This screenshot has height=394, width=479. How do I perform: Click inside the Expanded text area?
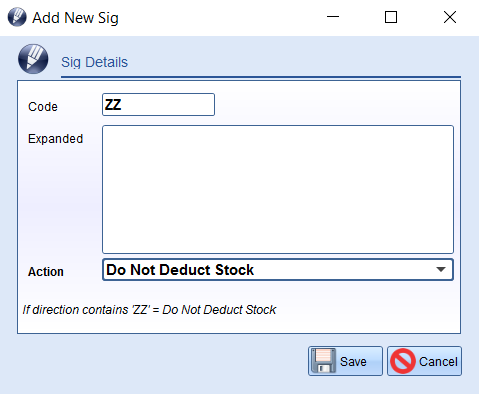[x=278, y=189]
